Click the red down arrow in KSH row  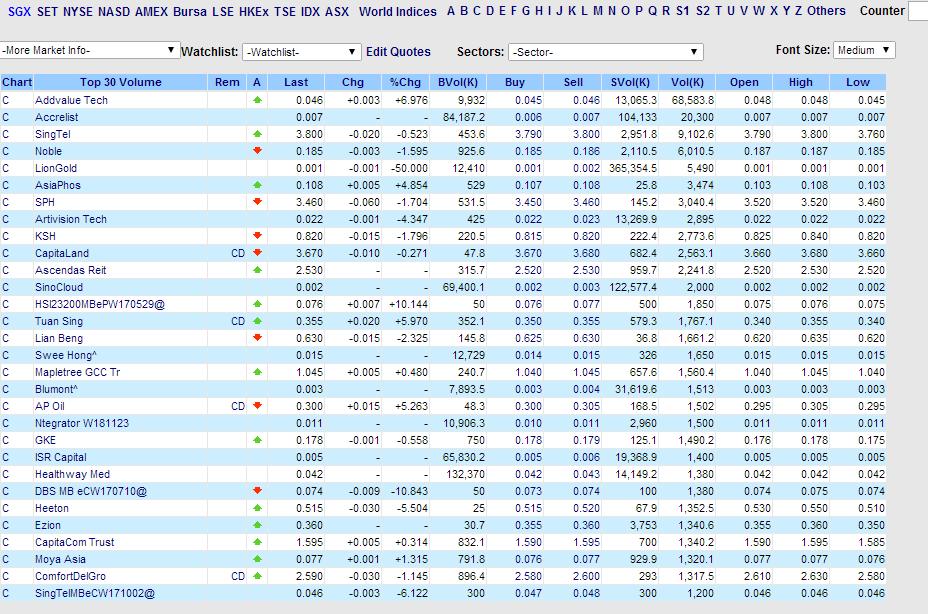[257, 236]
